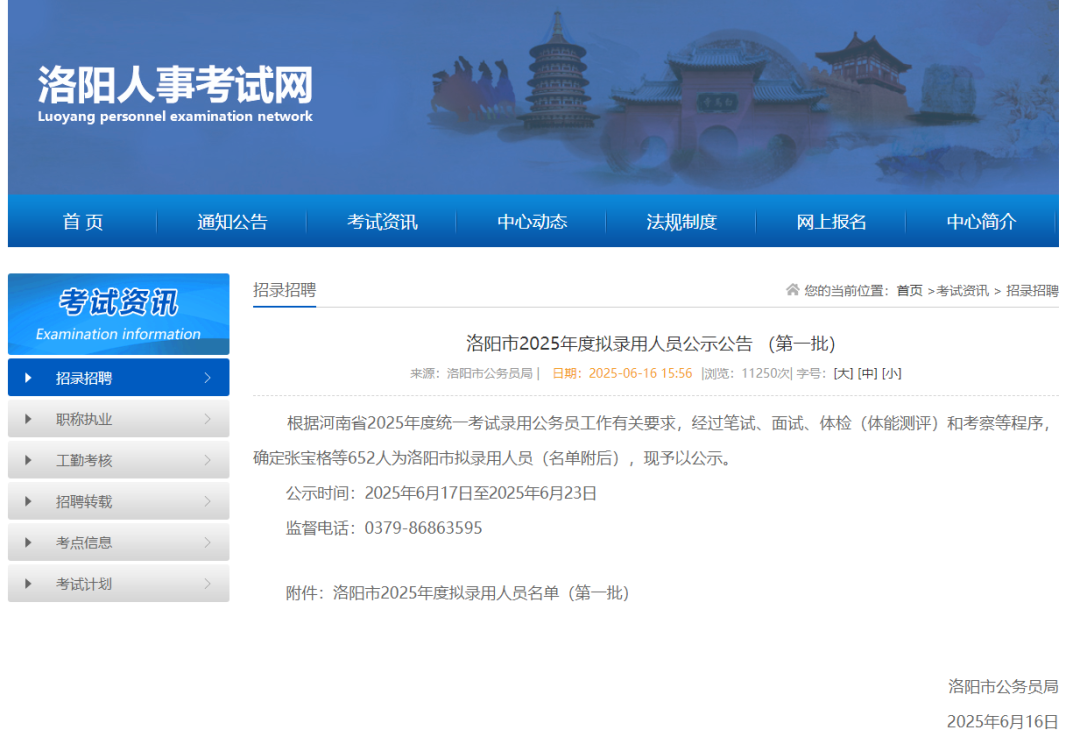
Task: Select the 职称执业 sidebar item
Action: (x=118, y=419)
